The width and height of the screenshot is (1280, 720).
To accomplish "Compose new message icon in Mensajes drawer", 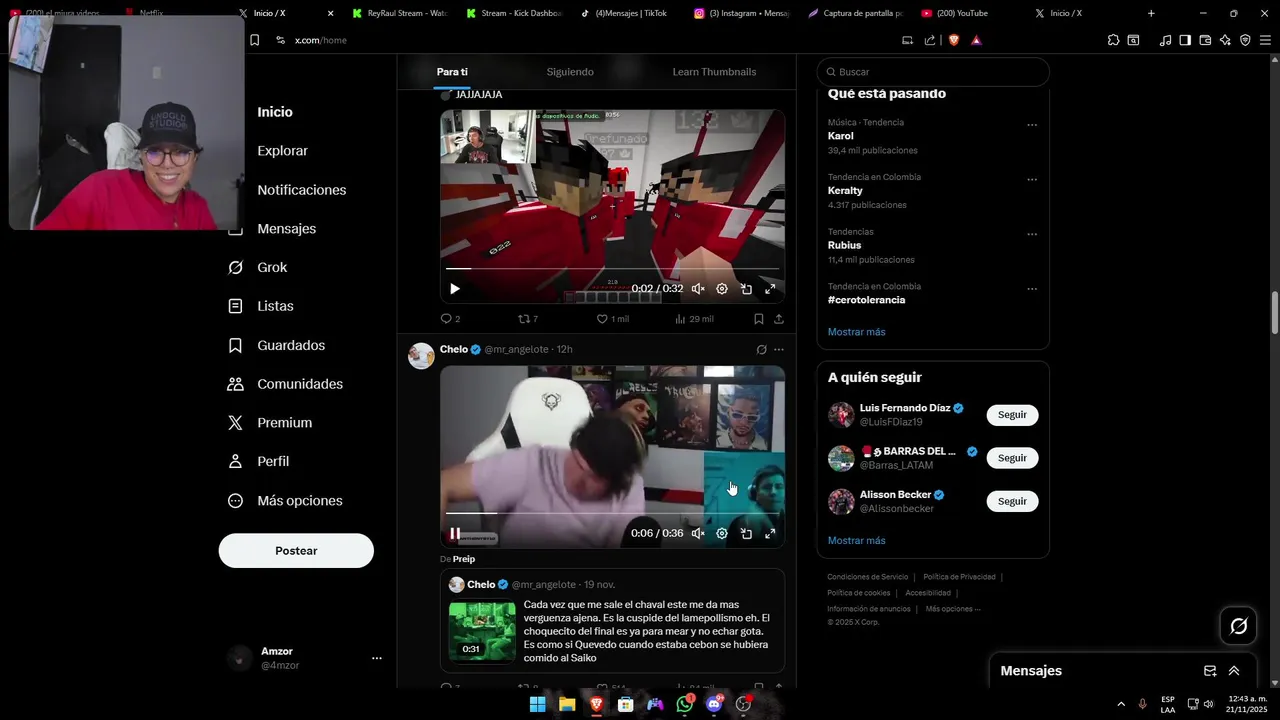I will point(1210,671).
